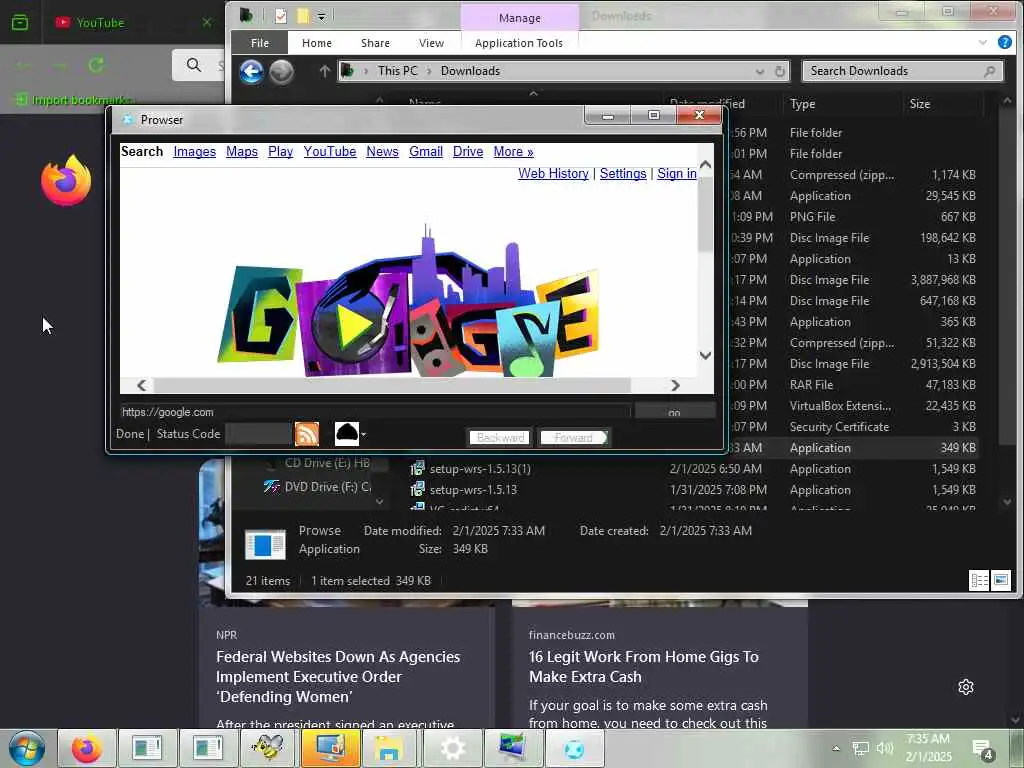1024x768 pixels.
Task: Expand the address bar history dropdown
Action: coord(760,71)
